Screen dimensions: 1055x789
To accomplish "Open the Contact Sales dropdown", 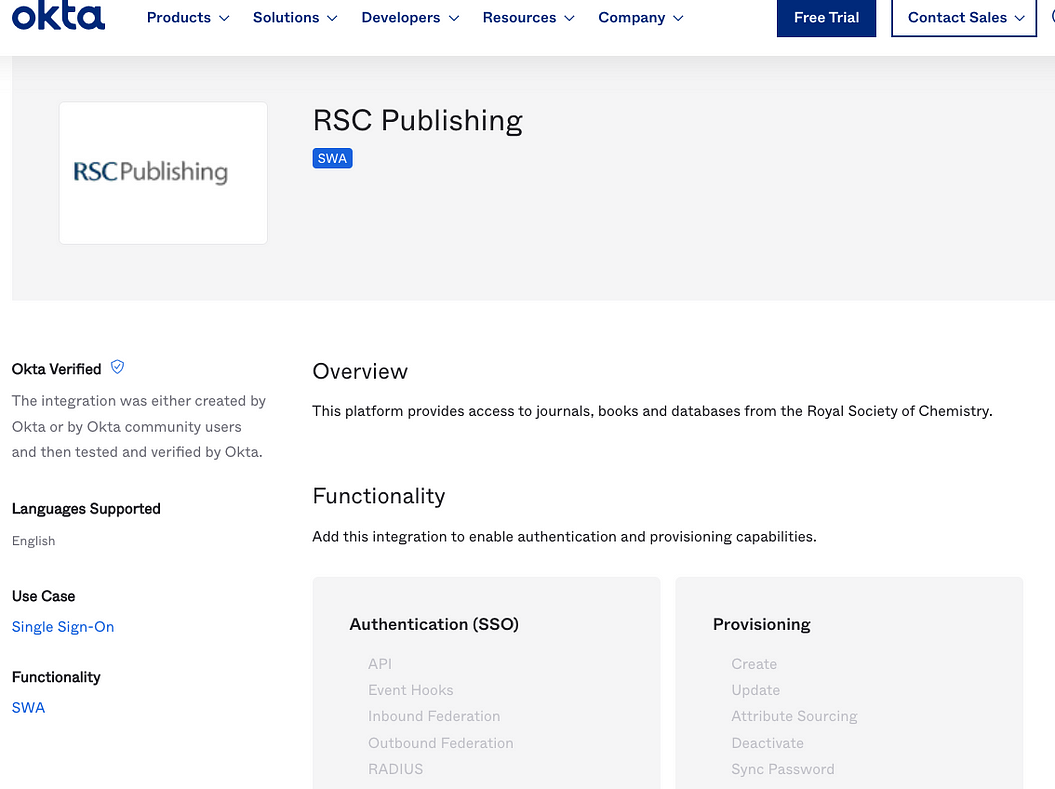I will click(963, 17).
